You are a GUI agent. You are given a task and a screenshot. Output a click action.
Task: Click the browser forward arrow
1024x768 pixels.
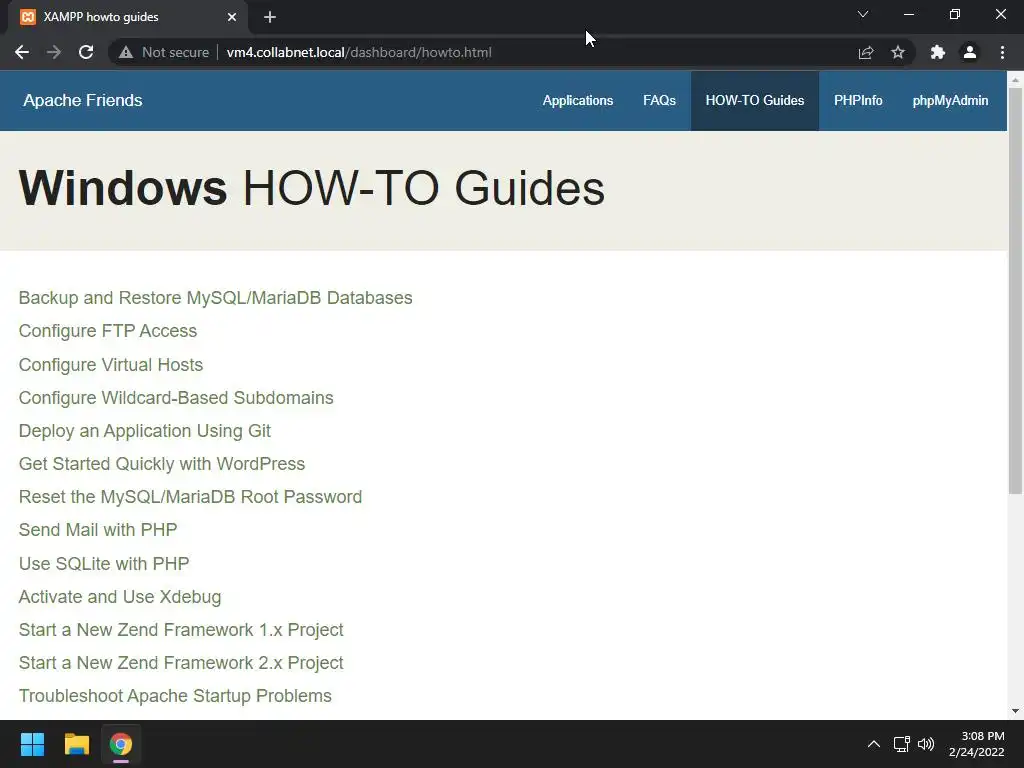pos(54,52)
